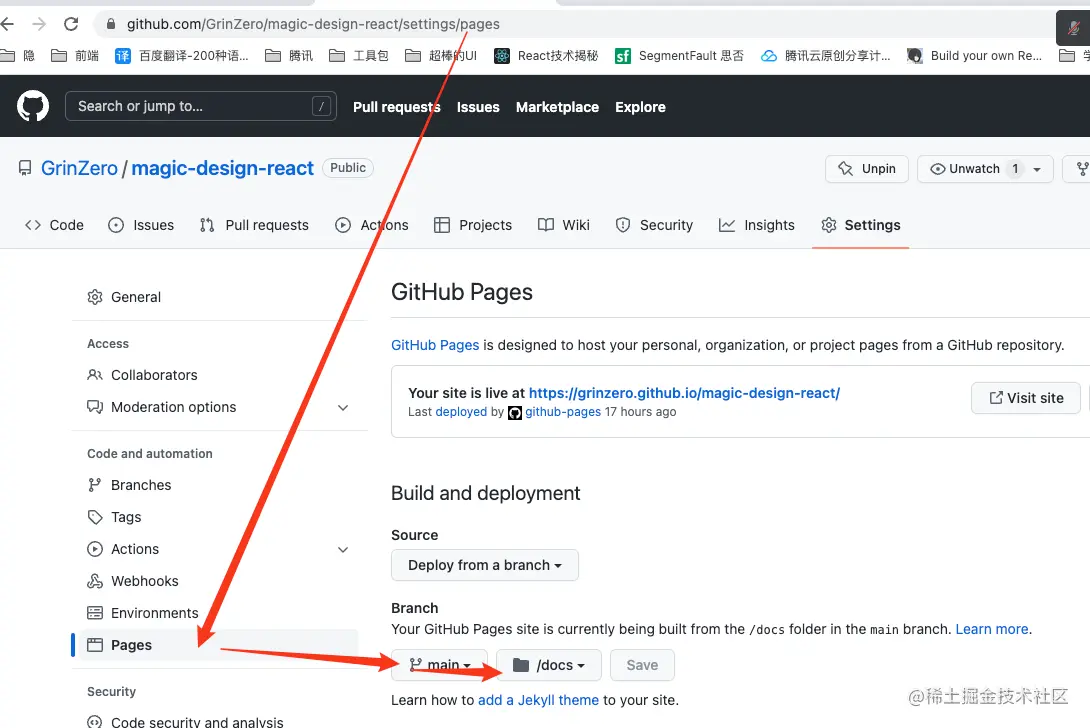Open Explore in the top header
The height and width of the screenshot is (728, 1090).
pos(640,107)
